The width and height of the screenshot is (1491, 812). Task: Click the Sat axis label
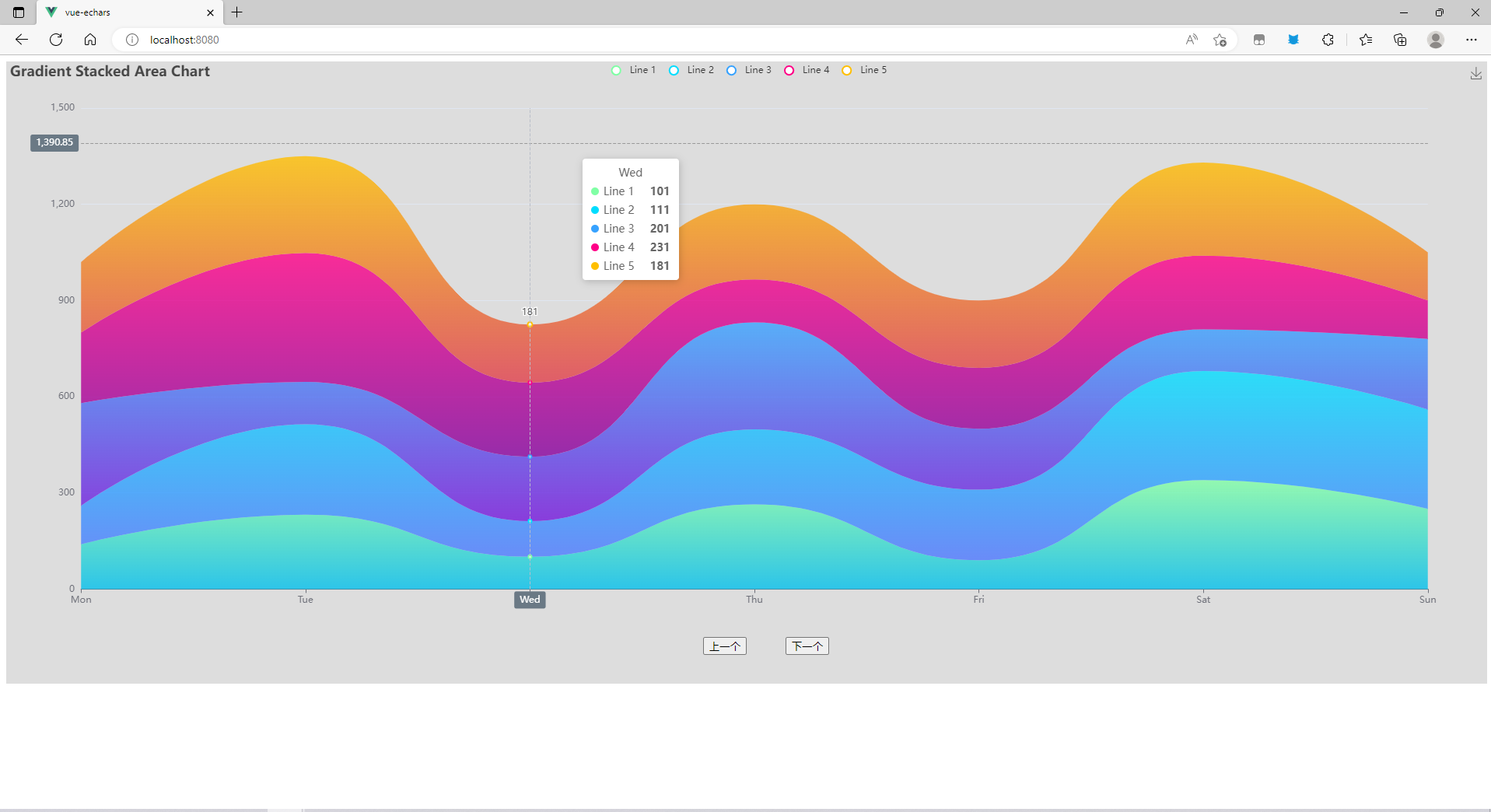(1203, 600)
